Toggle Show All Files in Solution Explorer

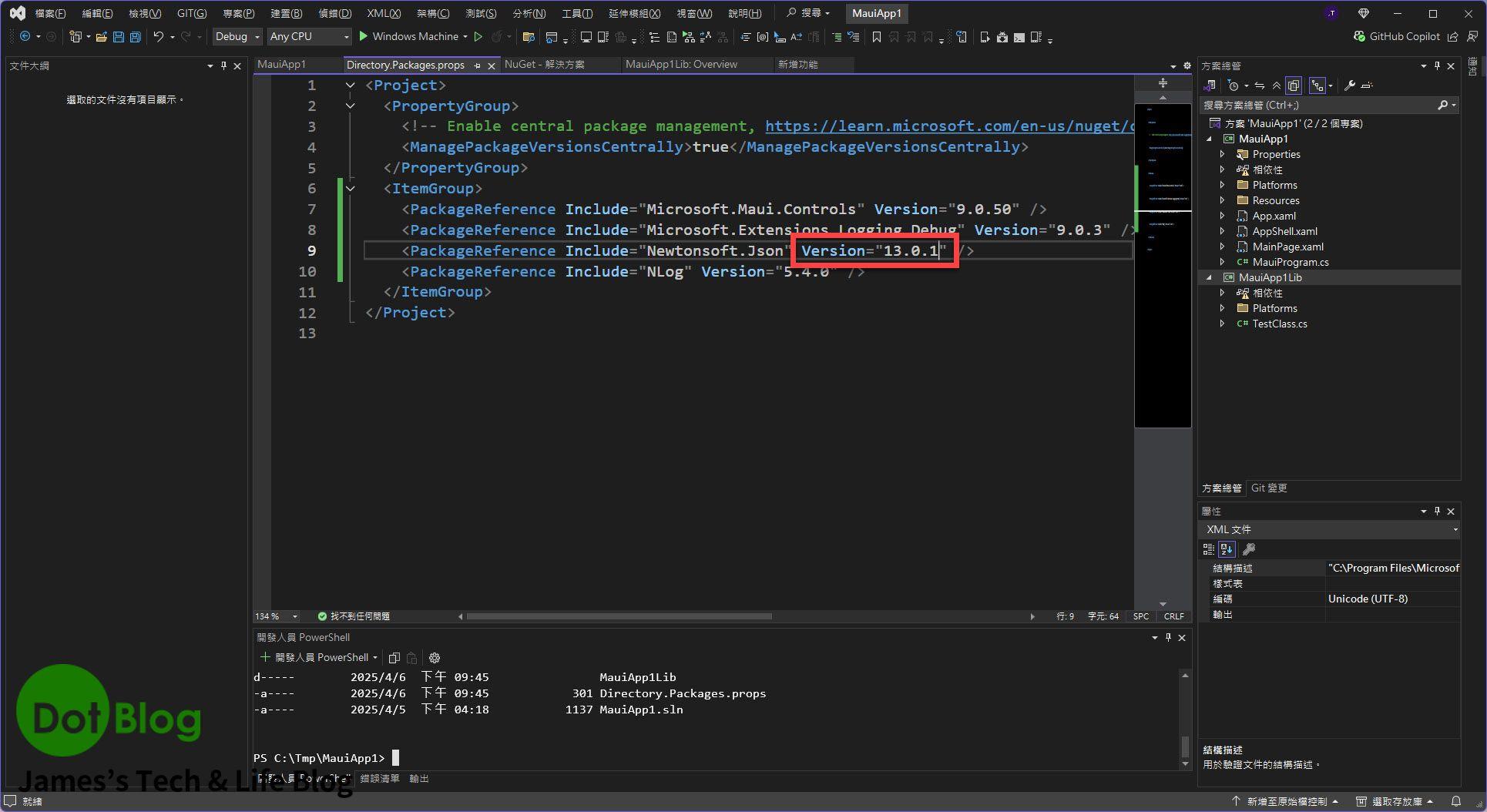click(1294, 86)
